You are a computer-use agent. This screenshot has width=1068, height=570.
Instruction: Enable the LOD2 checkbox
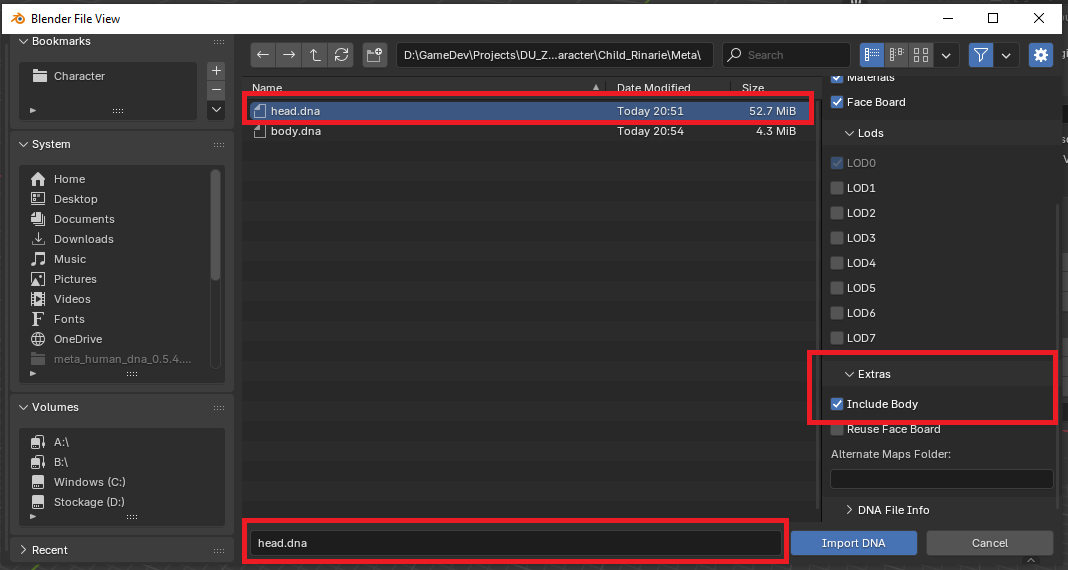click(x=837, y=213)
